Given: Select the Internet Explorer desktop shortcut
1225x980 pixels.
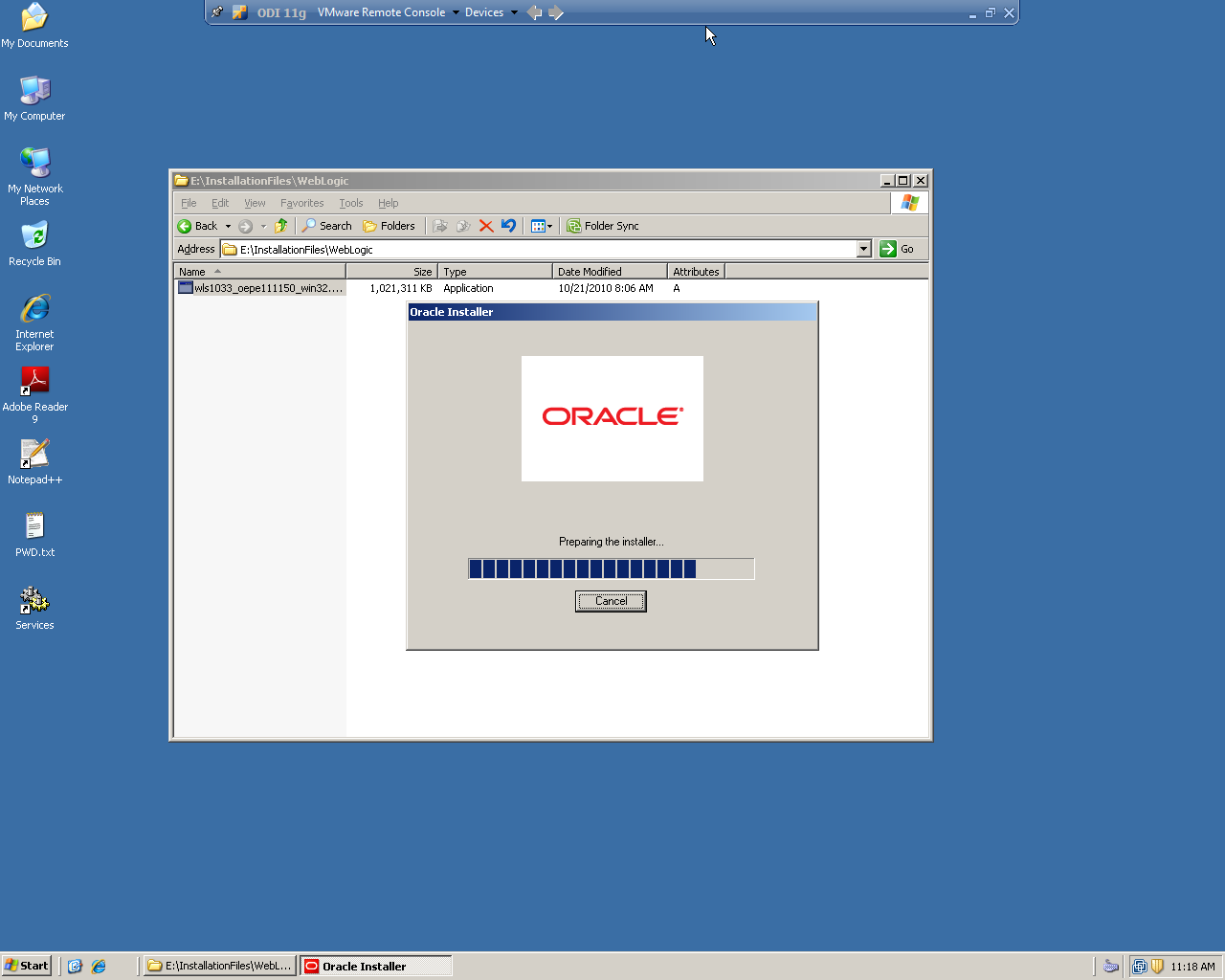Looking at the screenshot, I should pyautogui.click(x=34, y=323).
